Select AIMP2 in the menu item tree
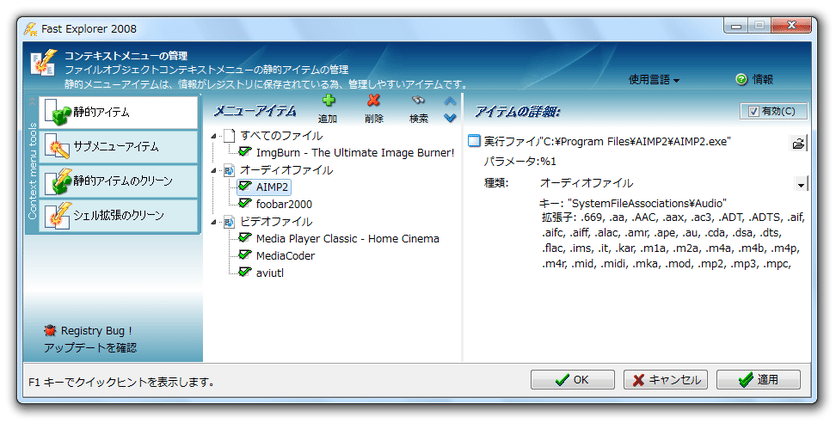The image size is (836, 423). click(x=272, y=187)
